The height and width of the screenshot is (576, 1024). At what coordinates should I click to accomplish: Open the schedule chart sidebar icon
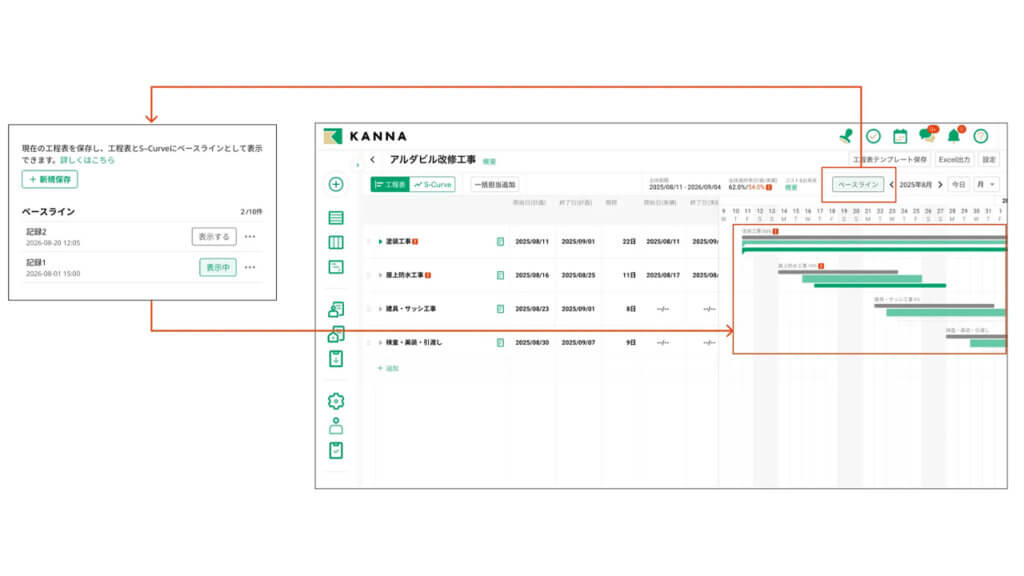336,267
